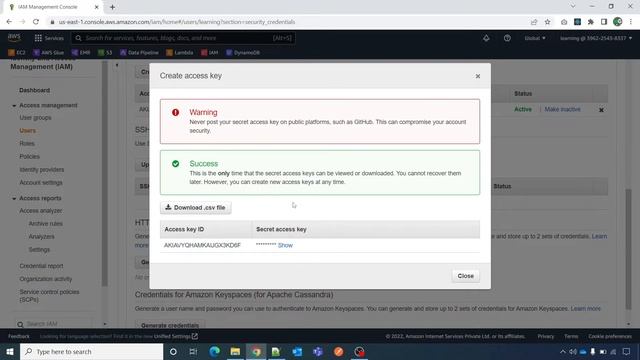Open Chrome three-dot menu
This screenshot has height=360, width=640.
[631, 22]
